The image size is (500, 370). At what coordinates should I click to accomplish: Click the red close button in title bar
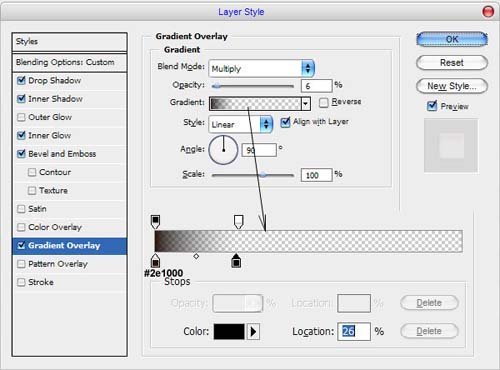pos(488,12)
